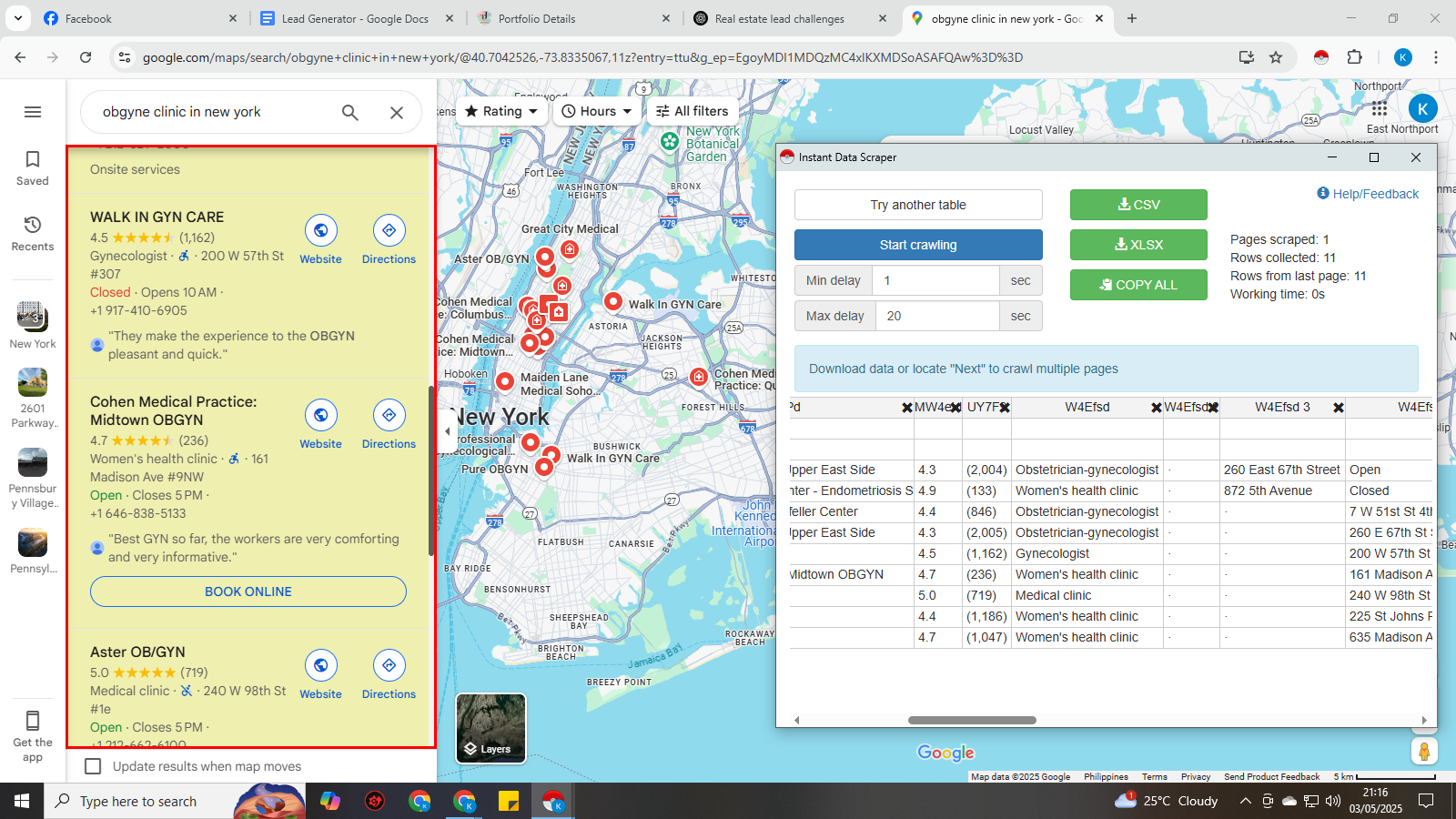
Task: Click the volume icon in system tray
Action: [x=1333, y=801]
